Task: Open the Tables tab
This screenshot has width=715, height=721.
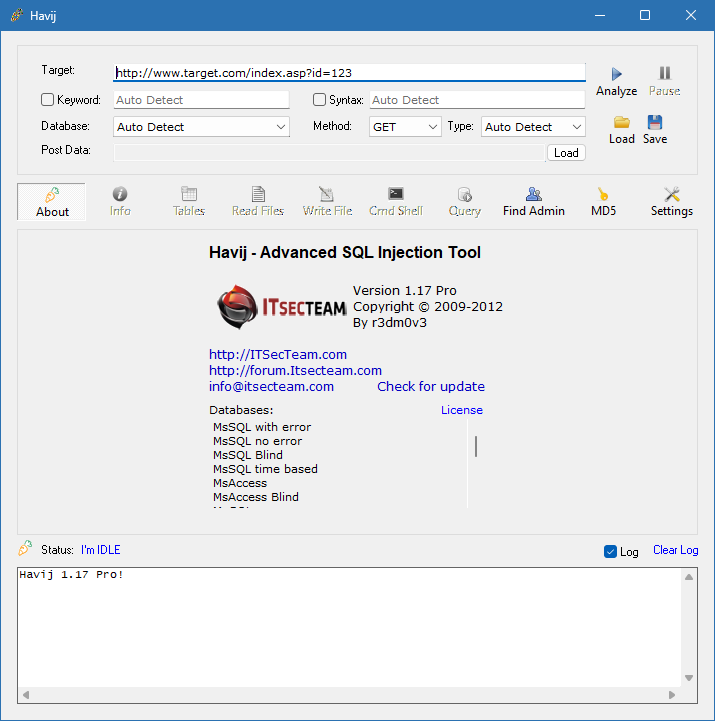Action: click(189, 202)
